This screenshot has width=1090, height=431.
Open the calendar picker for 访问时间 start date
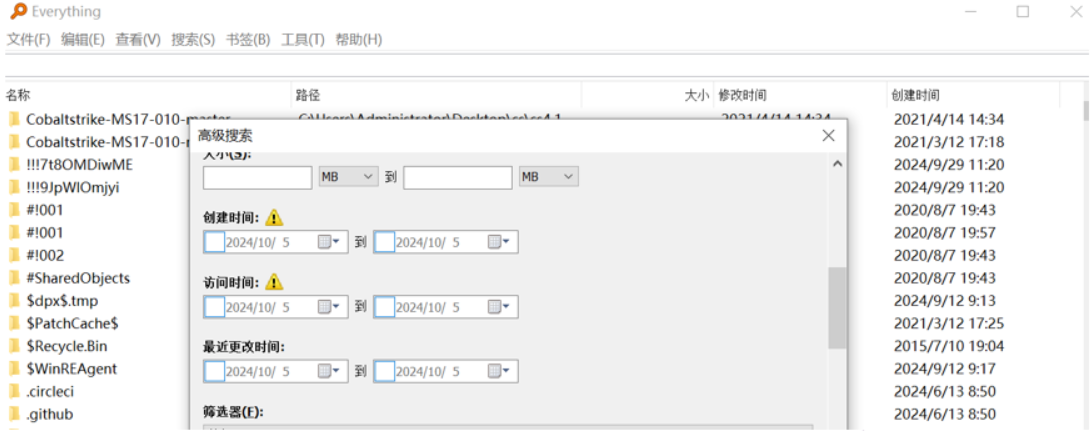[x=329, y=307]
